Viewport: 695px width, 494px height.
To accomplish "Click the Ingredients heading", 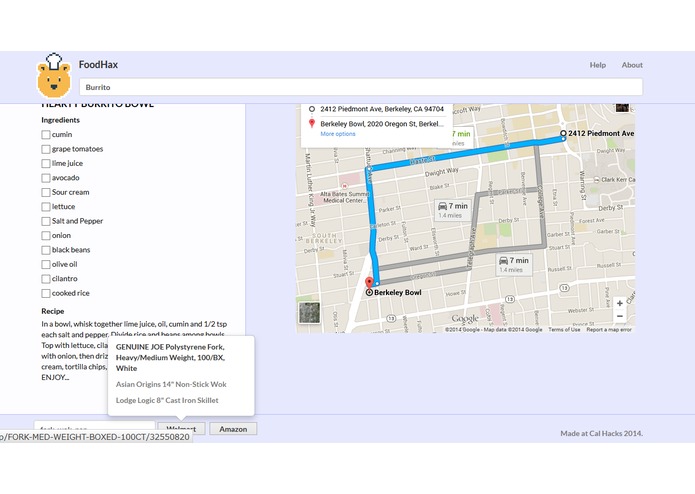I will pos(60,120).
